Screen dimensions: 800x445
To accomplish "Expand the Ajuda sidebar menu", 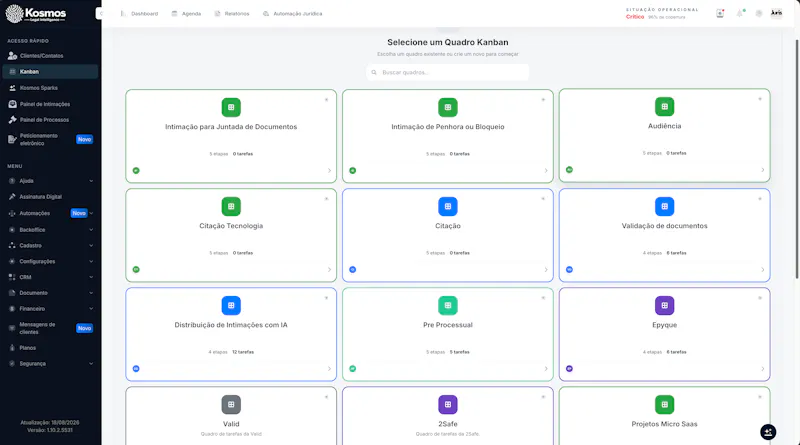I will (x=51, y=181).
